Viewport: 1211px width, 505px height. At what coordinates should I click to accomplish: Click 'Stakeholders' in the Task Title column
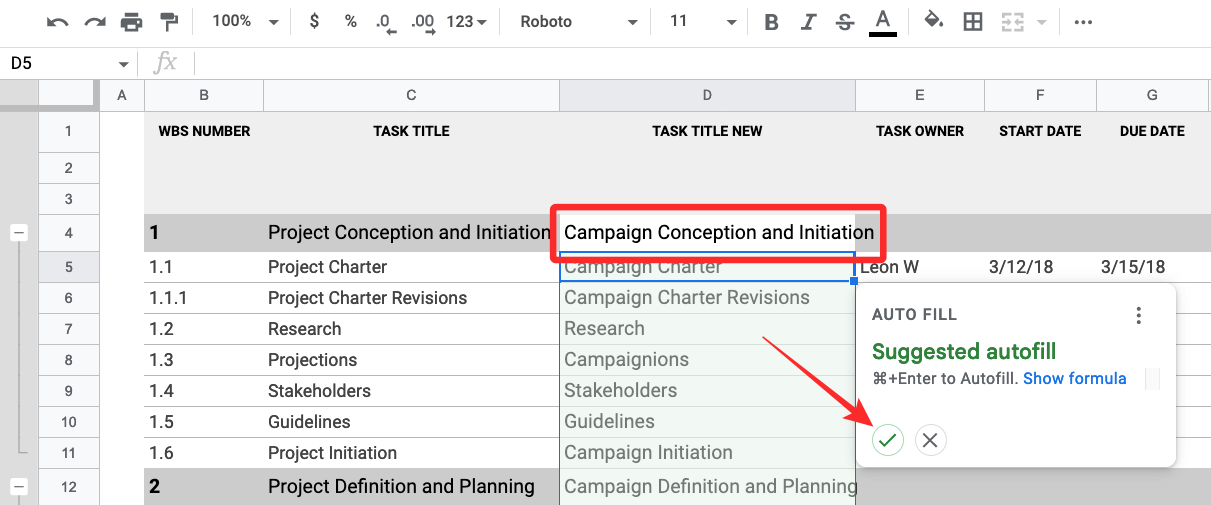[411, 391]
